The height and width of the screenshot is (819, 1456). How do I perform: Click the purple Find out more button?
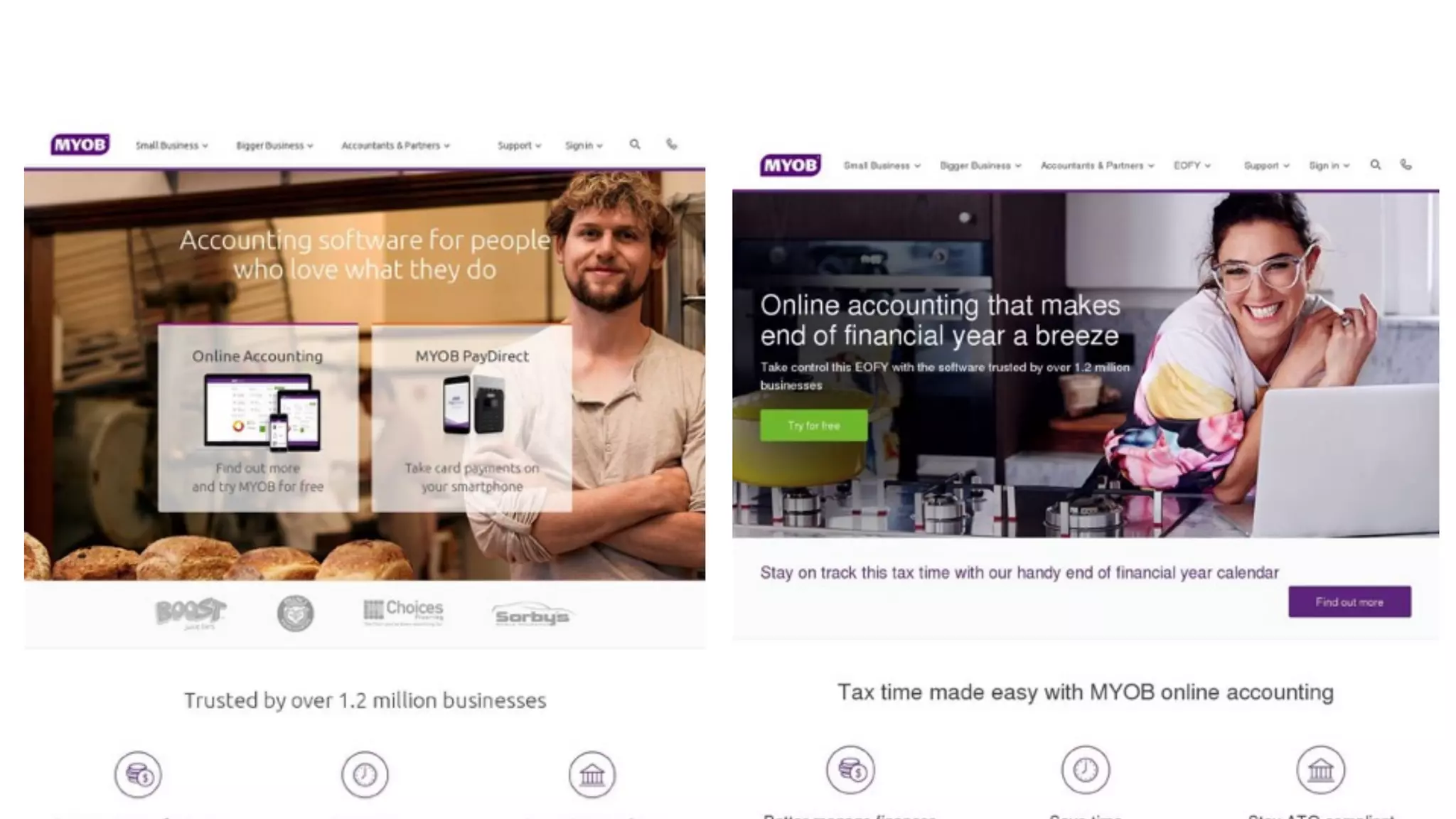(x=1349, y=602)
